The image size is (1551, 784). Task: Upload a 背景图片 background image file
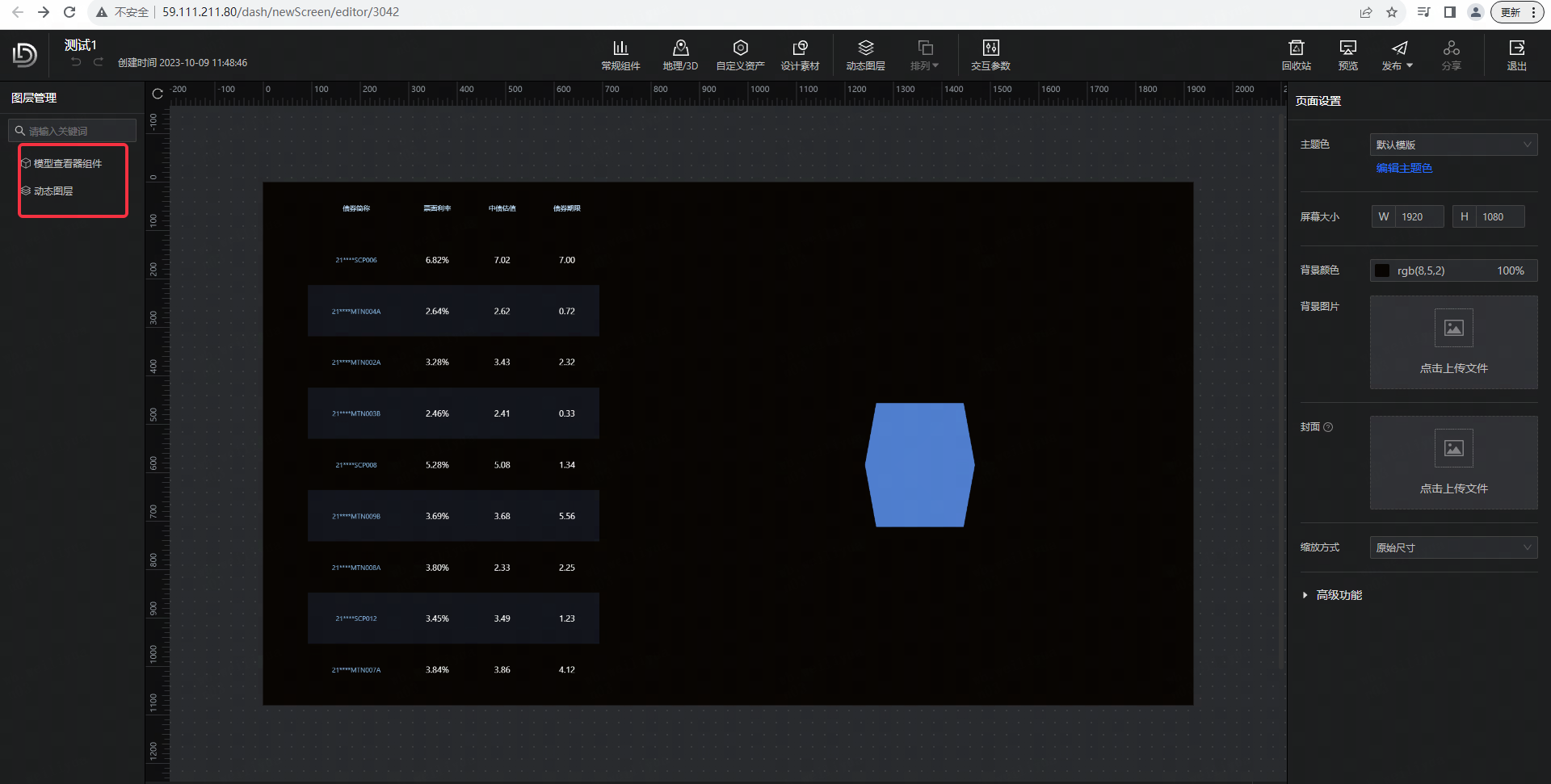point(1453,342)
